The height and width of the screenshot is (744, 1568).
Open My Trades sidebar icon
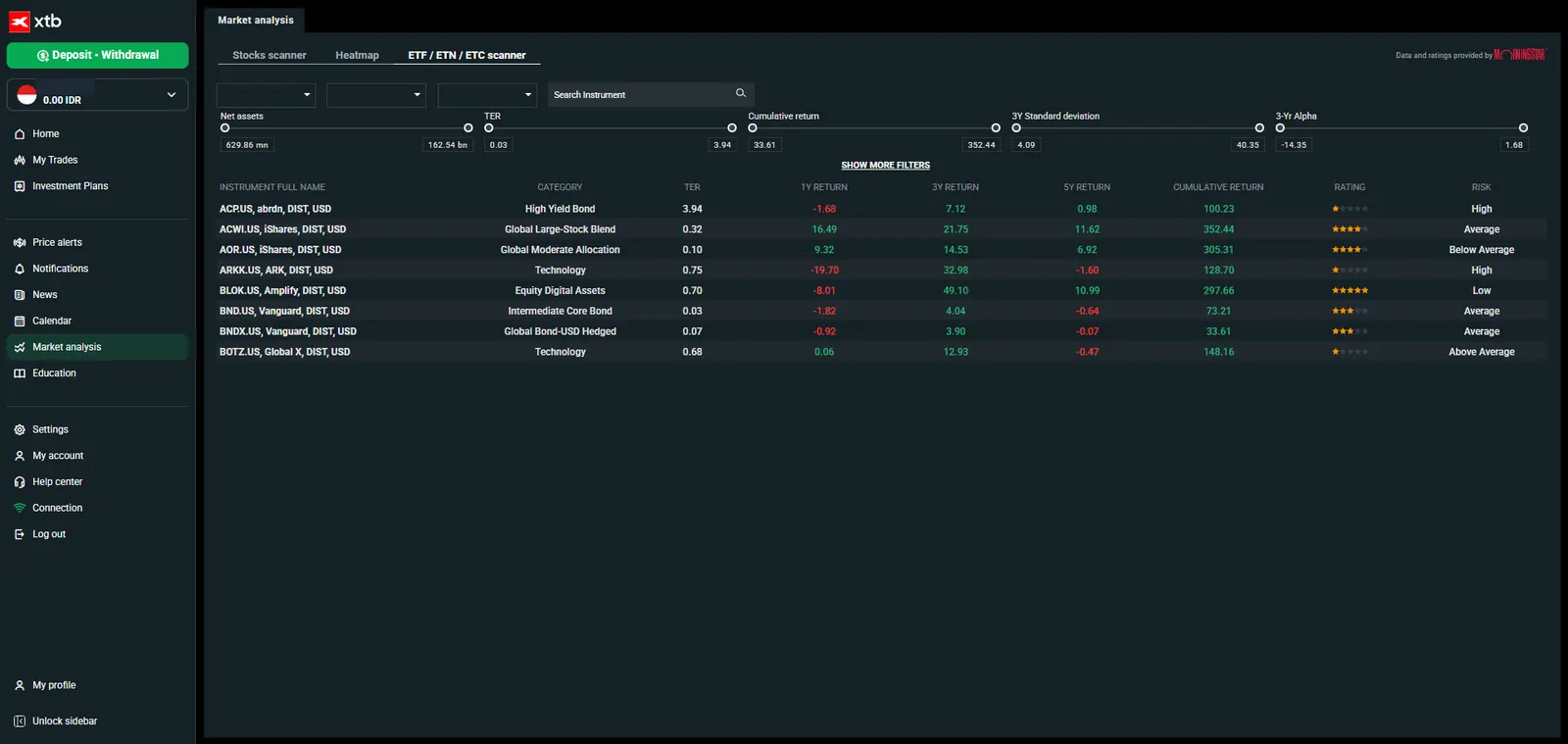click(x=20, y=160)
